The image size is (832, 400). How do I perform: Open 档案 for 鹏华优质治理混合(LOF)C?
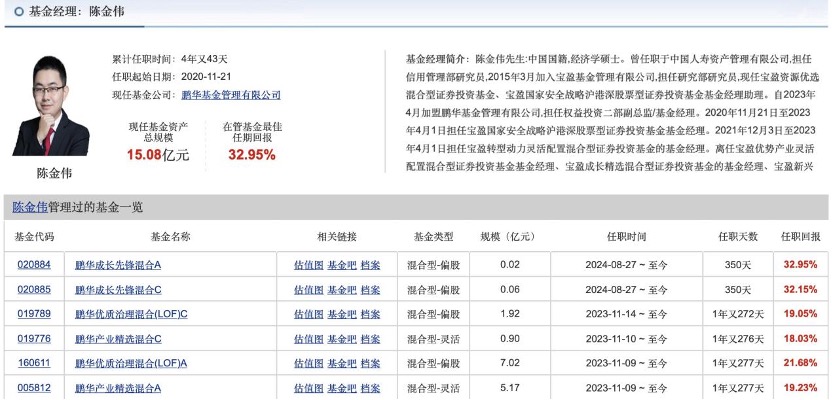[371, 314]
